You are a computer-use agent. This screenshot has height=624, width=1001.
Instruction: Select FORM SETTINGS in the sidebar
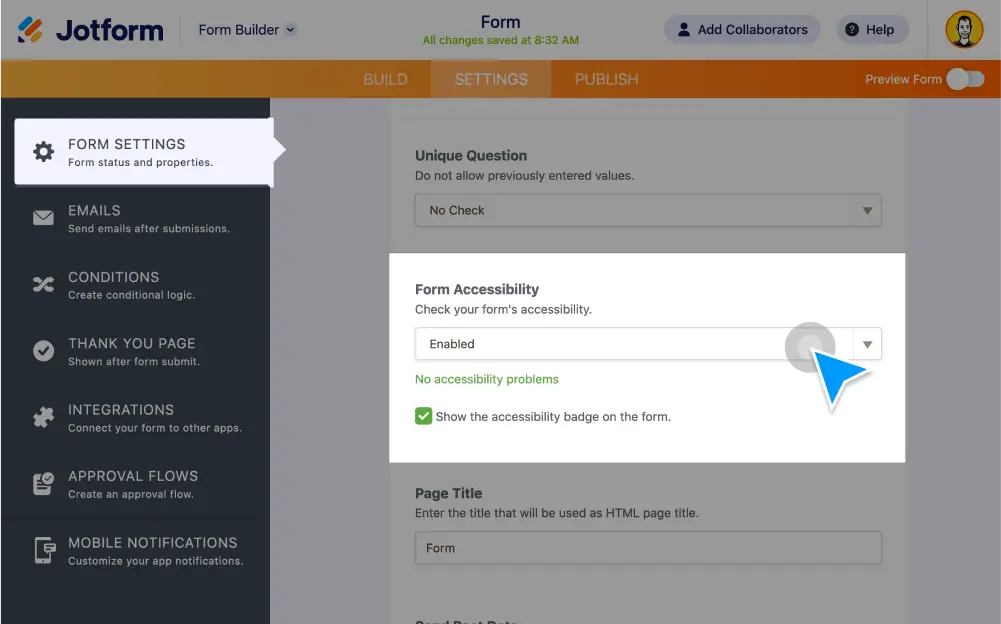(x=144, y=152)
